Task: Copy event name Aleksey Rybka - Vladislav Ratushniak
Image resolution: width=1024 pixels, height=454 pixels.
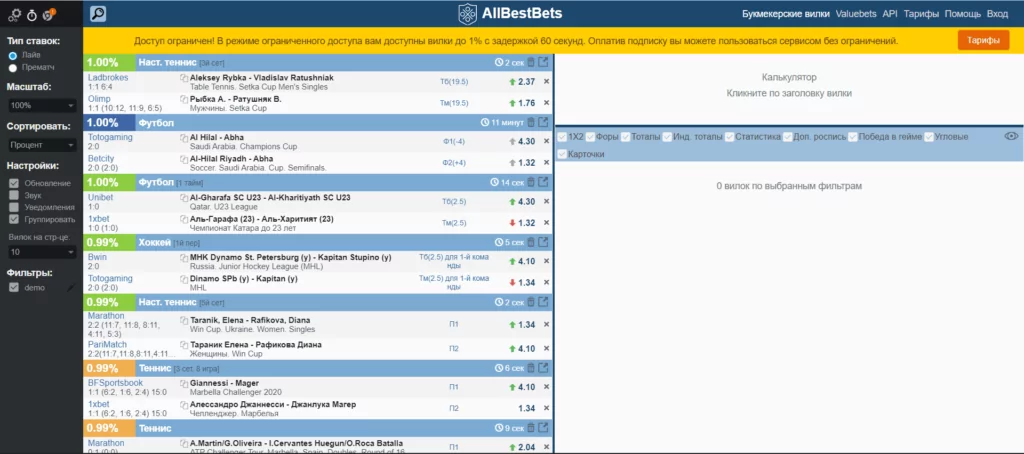Action: [x=184, y=78]
